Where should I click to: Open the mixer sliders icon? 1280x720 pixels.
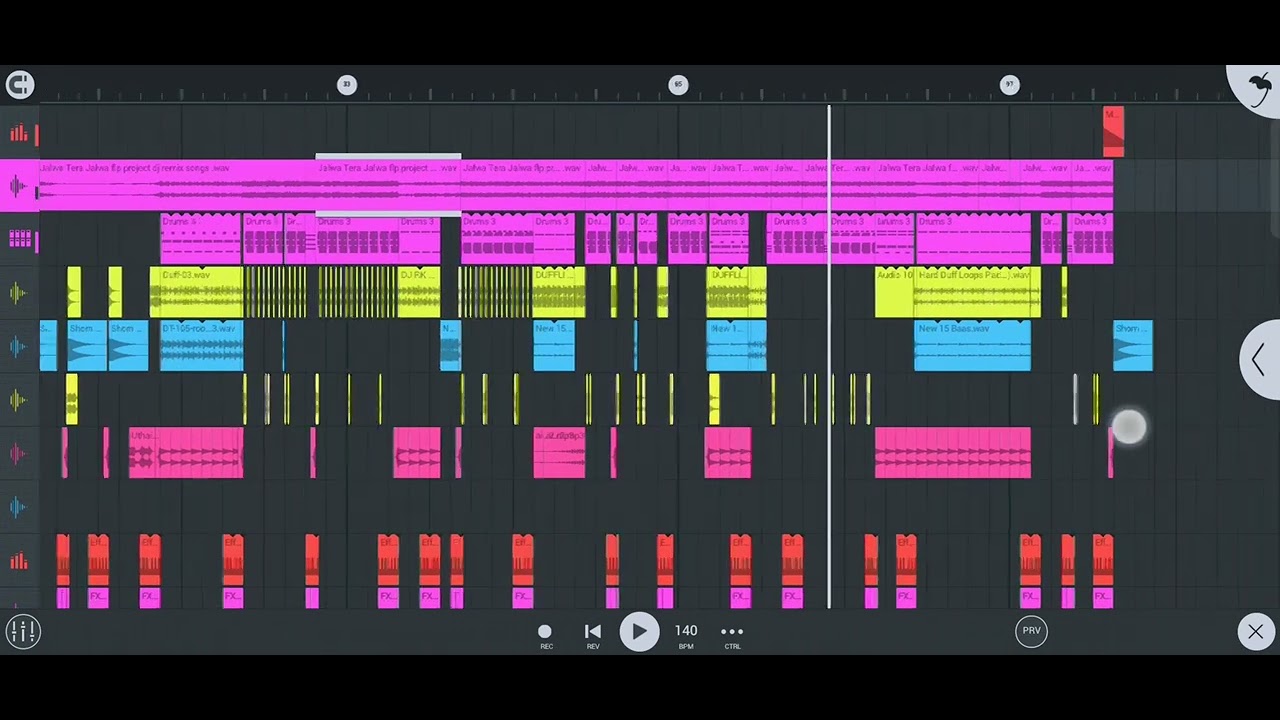click(22, 631)
